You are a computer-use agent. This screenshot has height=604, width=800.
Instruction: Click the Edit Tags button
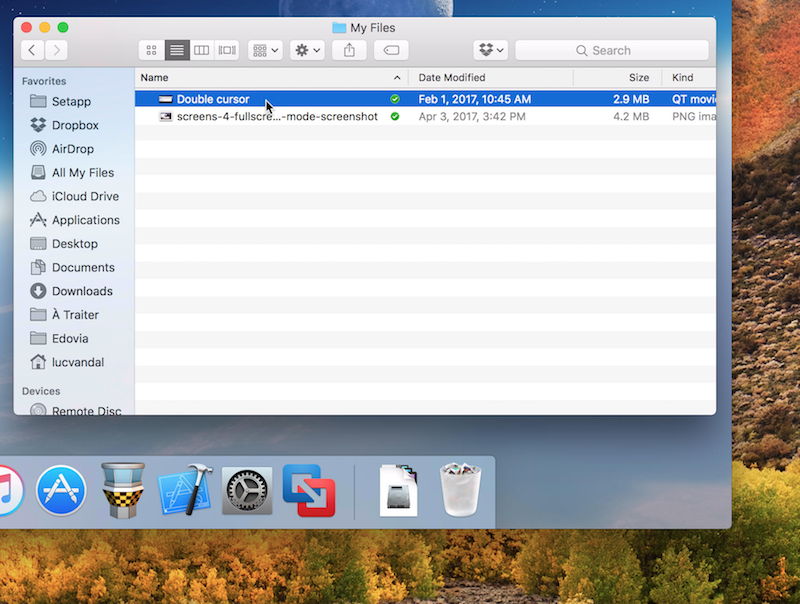tap(391, 50)
